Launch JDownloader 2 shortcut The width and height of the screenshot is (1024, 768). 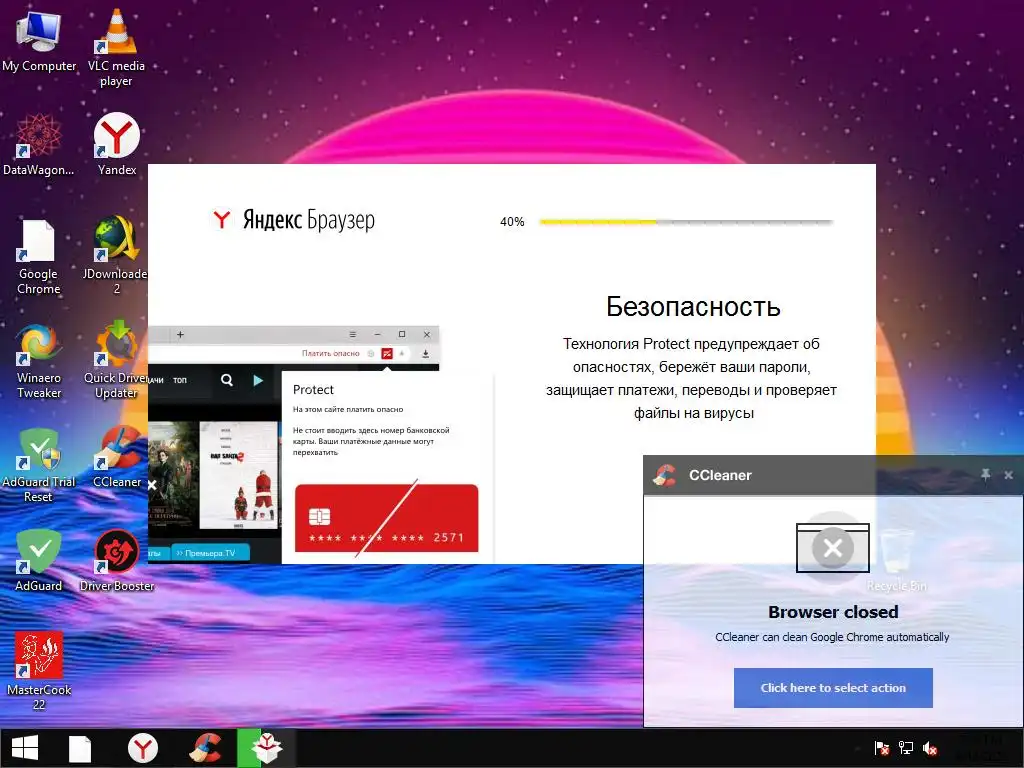[x=115, y=255]
